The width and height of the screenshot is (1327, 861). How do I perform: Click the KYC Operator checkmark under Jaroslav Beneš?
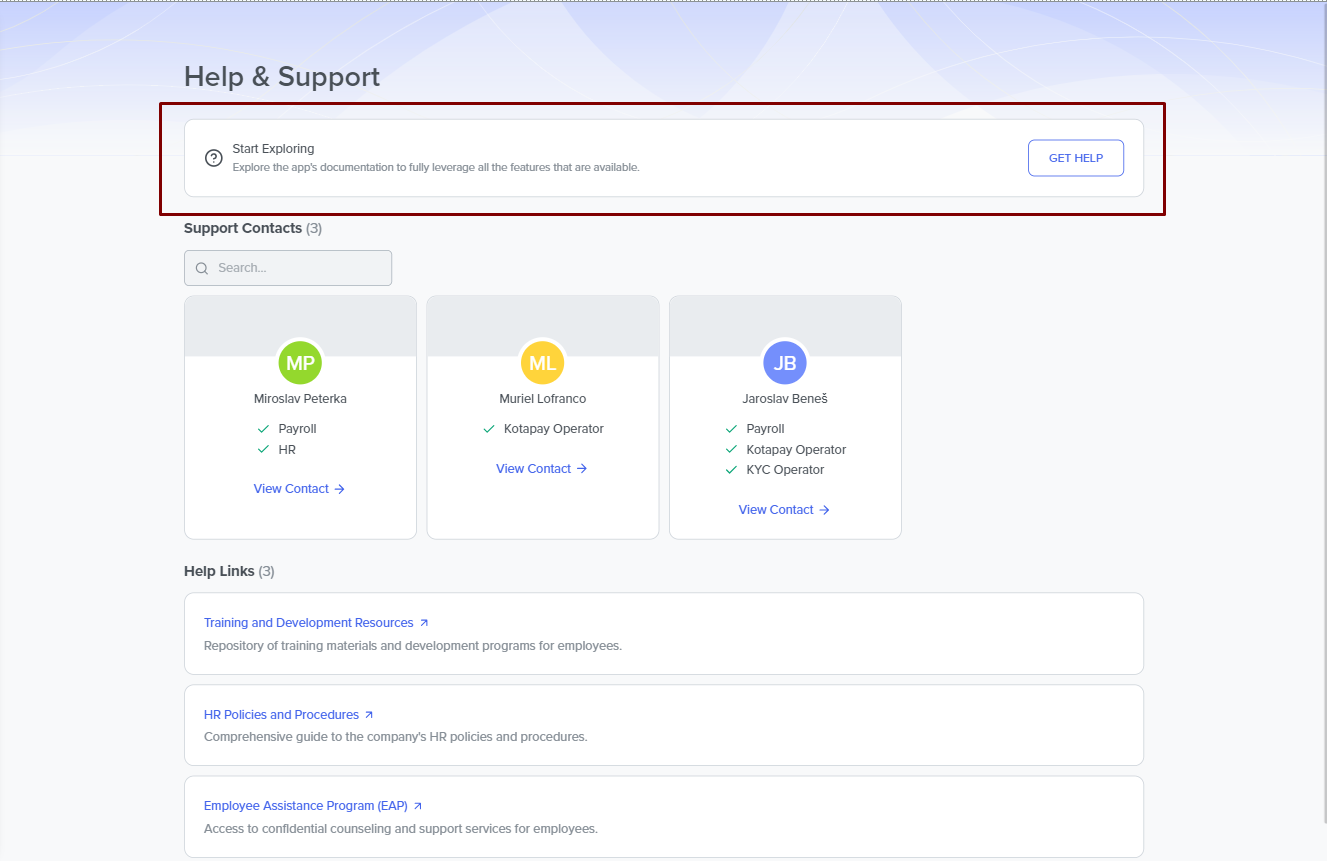(731, 470)
